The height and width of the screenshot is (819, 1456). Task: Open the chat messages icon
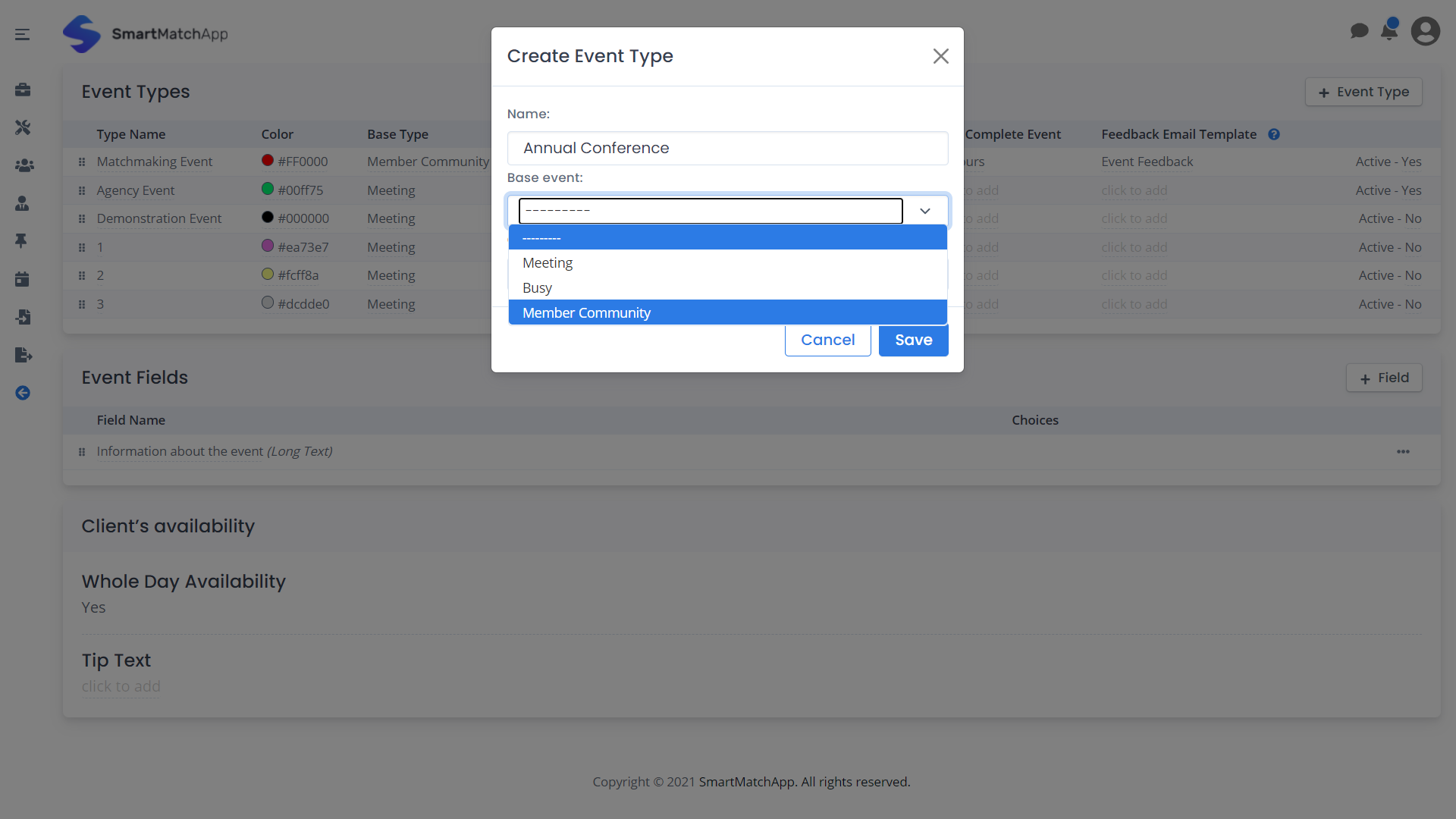pos(1359,31)
